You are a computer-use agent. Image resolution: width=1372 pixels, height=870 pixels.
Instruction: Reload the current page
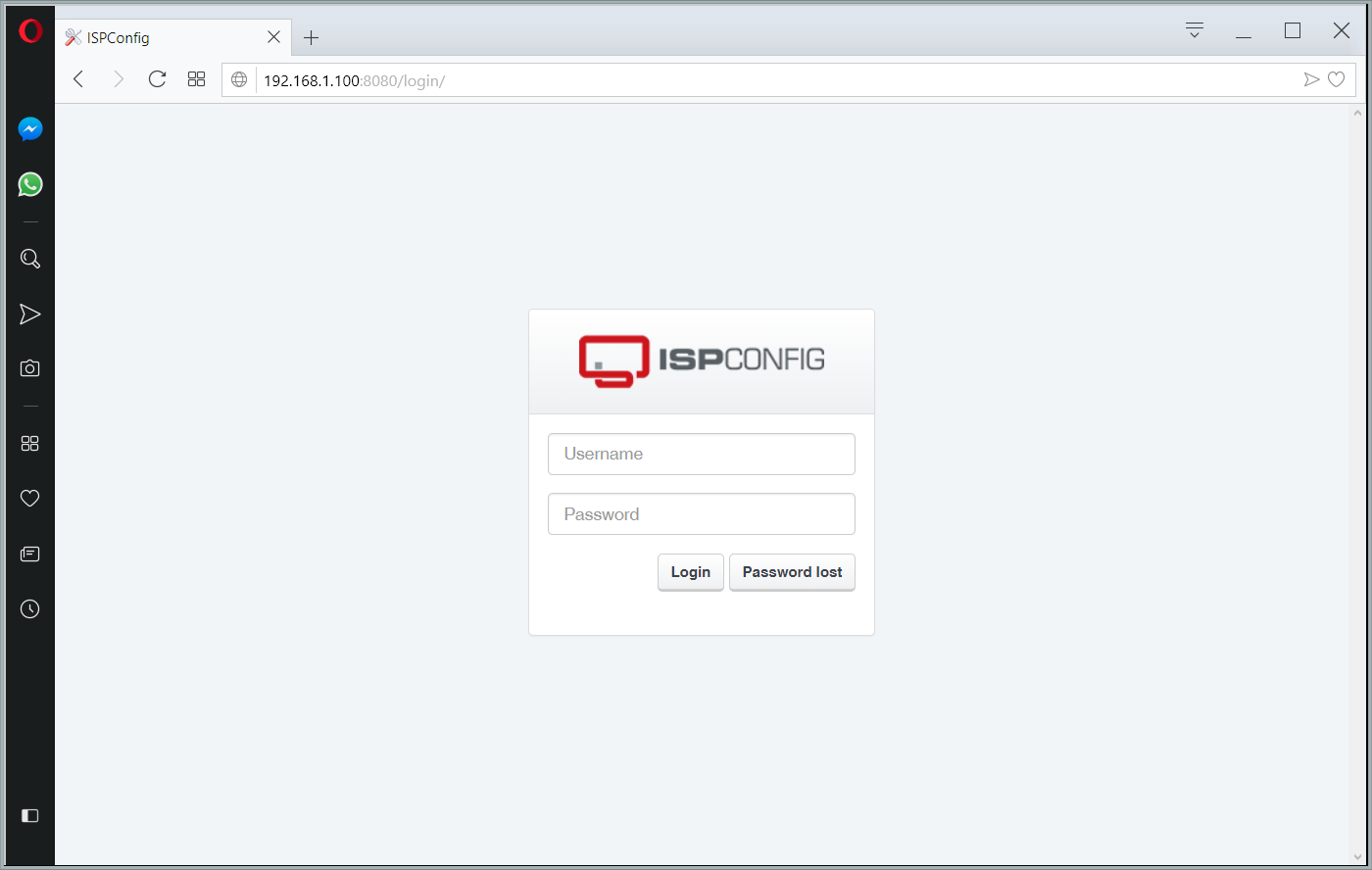click(157, 79)
